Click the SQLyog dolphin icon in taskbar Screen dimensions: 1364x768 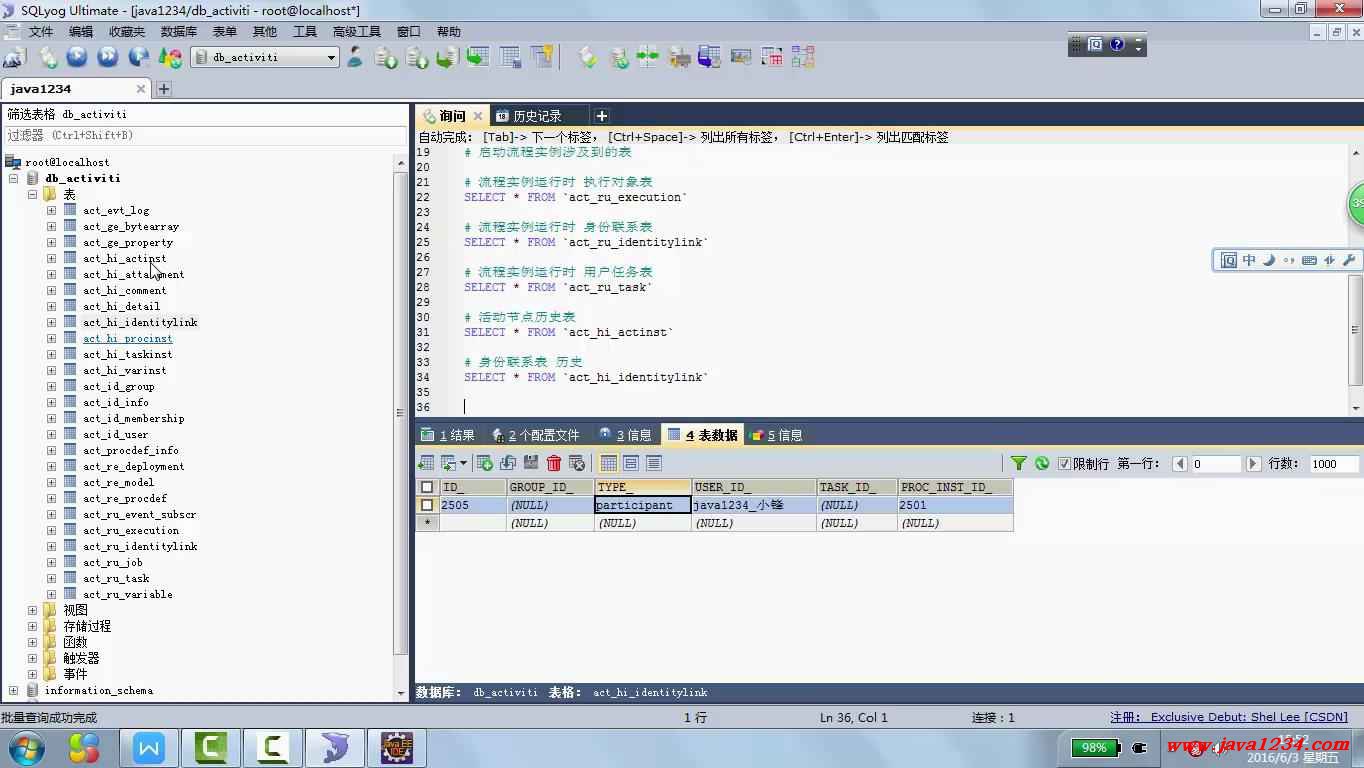point(335,747)
